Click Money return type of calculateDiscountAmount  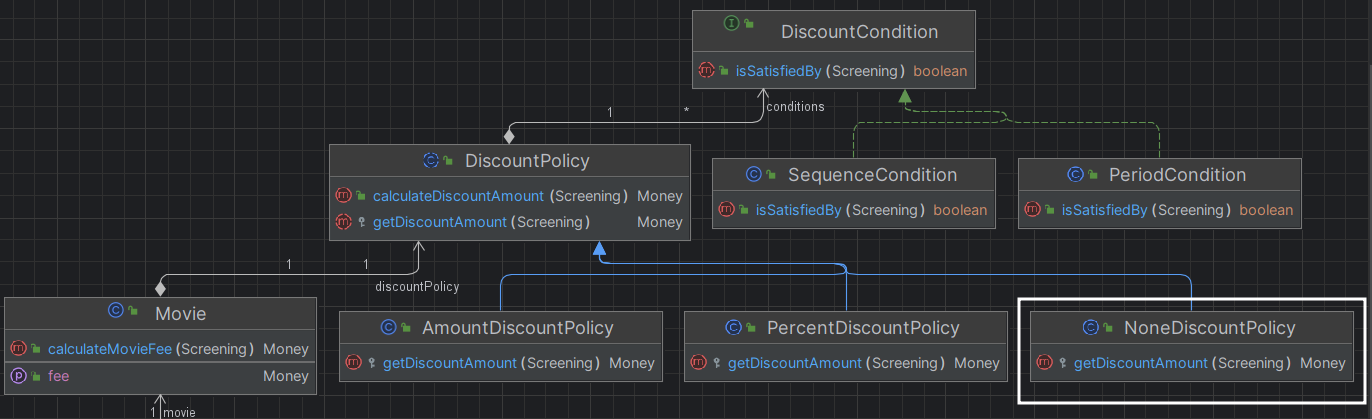[x=660, y=196]
